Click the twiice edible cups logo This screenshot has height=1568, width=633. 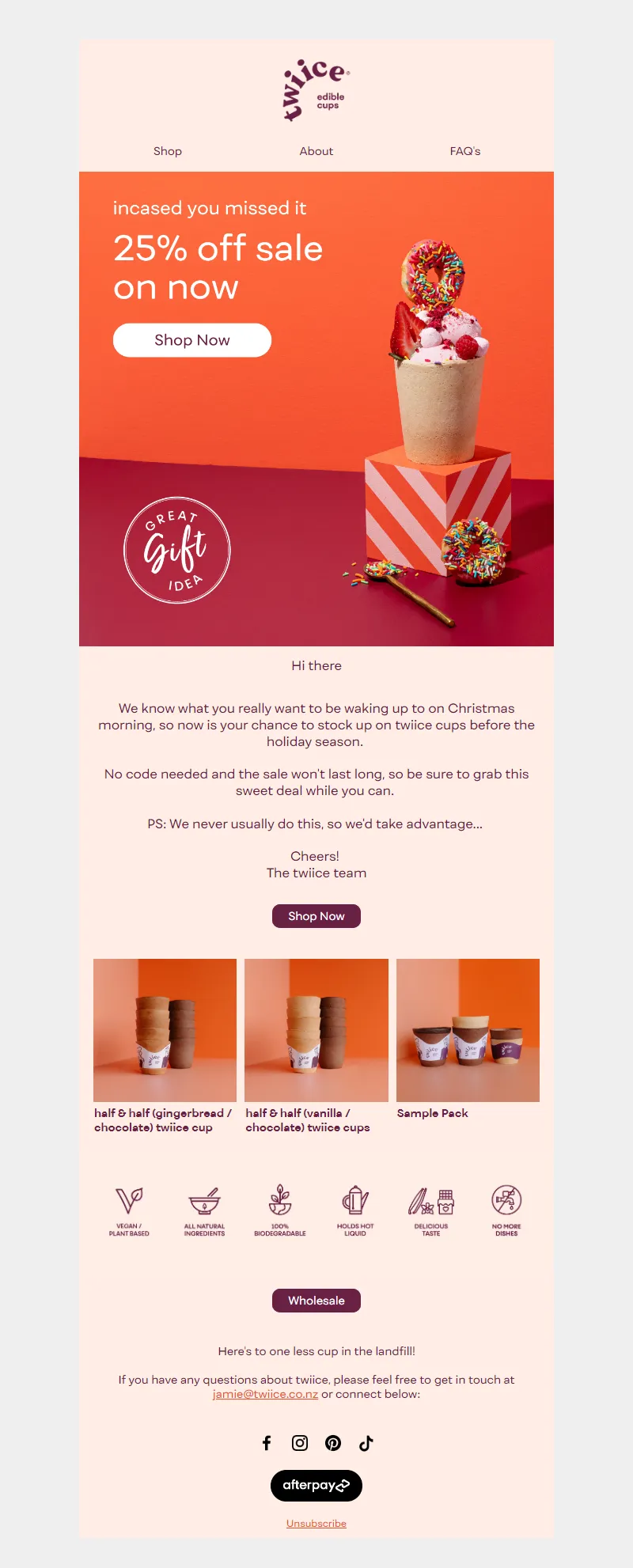316,89
